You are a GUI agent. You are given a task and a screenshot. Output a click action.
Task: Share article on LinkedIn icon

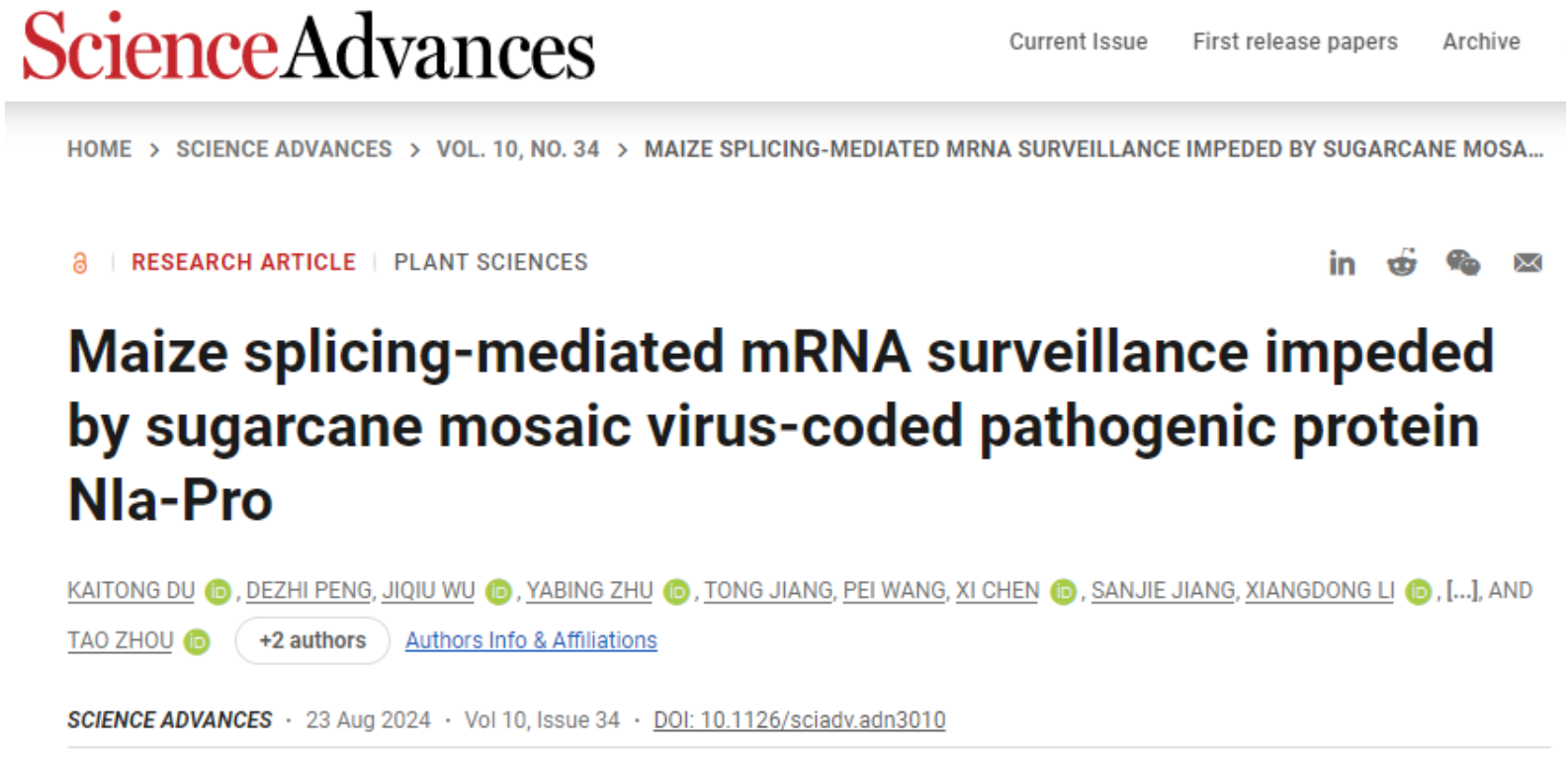[x=1342, y=263]
